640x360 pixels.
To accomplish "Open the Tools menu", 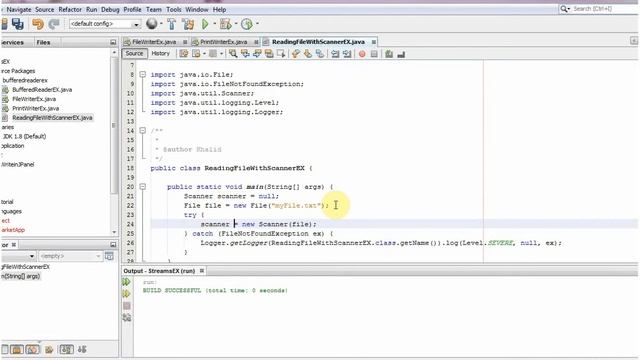I will point(173,9).
